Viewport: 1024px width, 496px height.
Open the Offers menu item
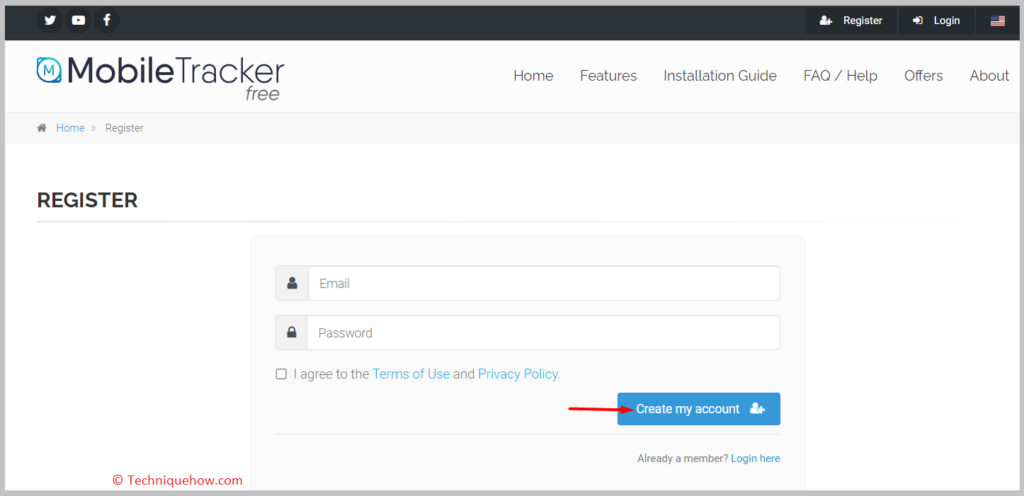pyautogui.click(x=923, y=76)
